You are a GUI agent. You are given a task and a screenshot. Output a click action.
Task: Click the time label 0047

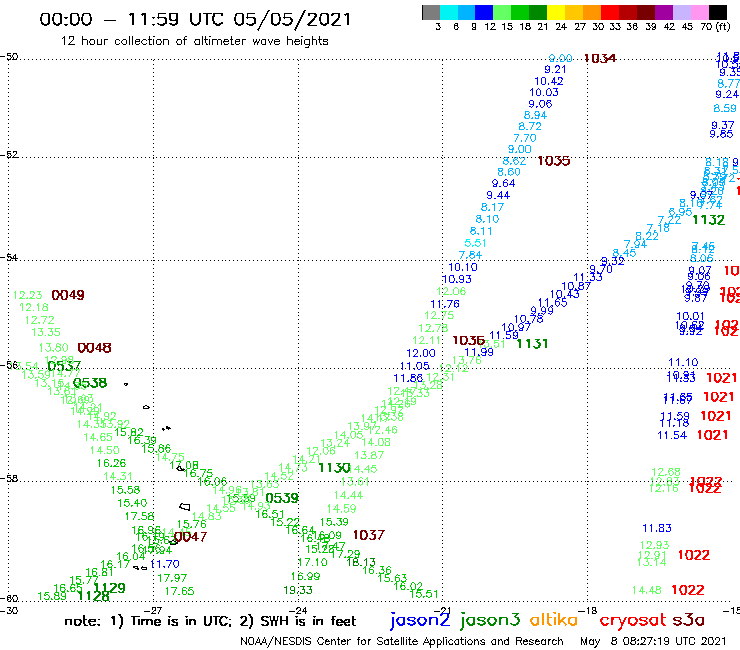(x=191, y=537)
